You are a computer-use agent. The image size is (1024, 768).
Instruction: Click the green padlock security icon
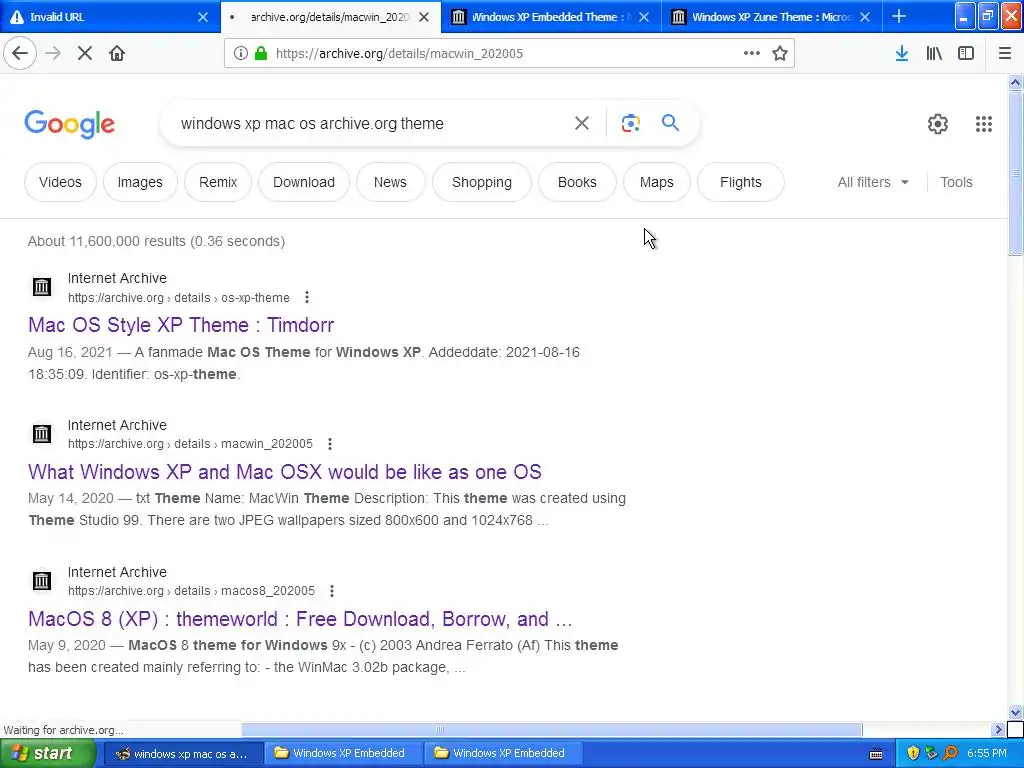(261, 54)
